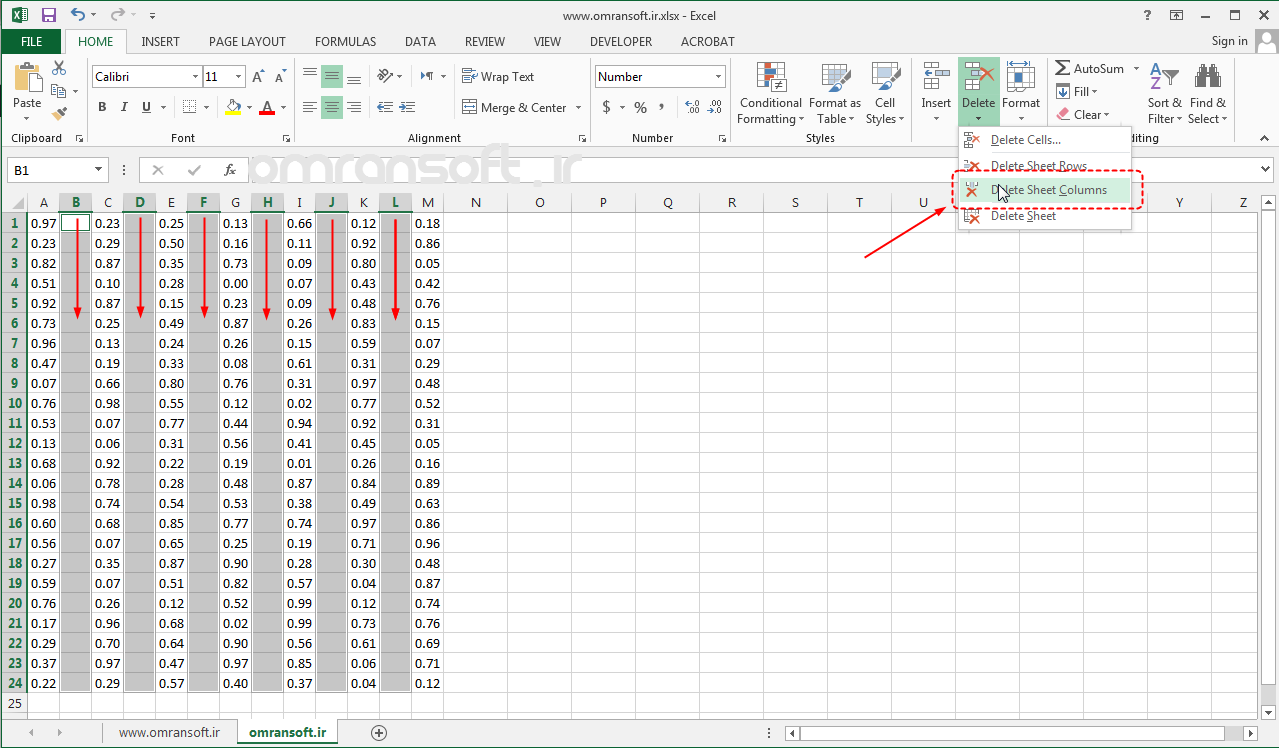Toggle Wrap Text
The height and width of the screenshot is (748, 1279).
tap(498, 76)
